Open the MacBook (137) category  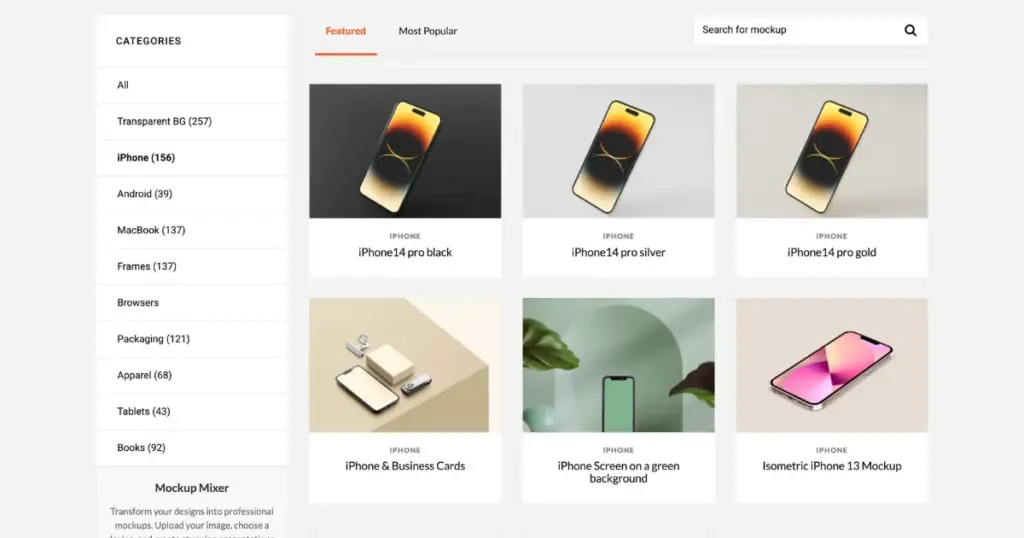pos(192,230)
